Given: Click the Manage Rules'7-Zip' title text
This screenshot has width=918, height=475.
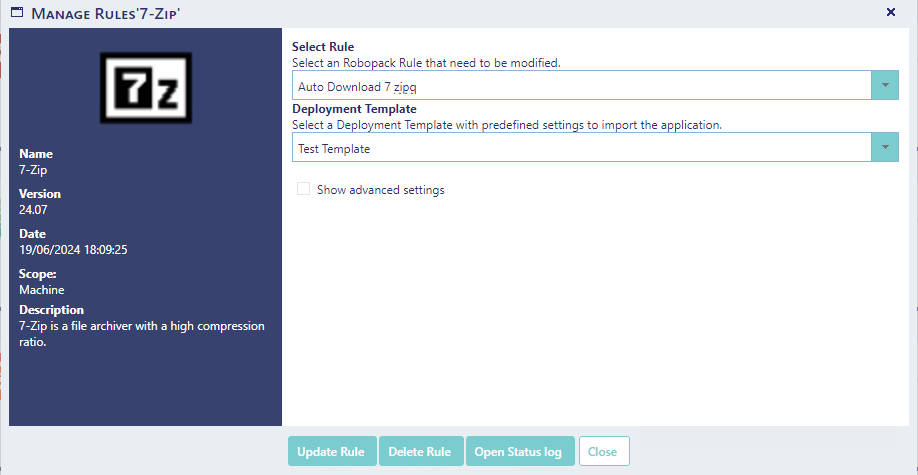Looking at the screenshot, I should (105, 12).
